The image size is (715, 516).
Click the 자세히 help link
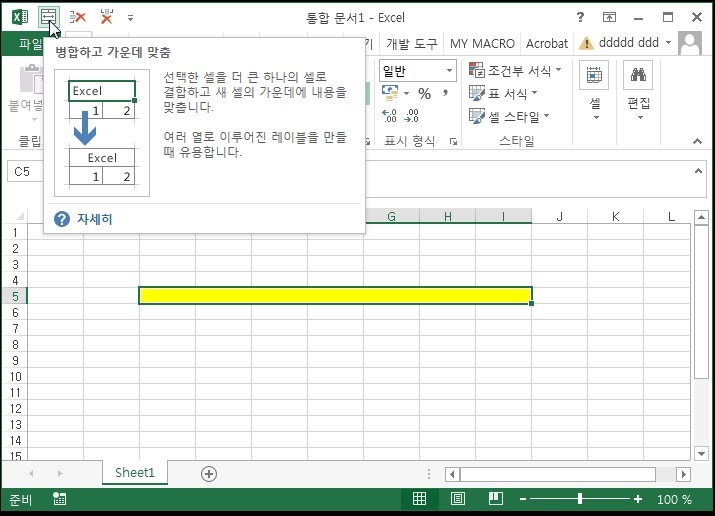point(94,219)
